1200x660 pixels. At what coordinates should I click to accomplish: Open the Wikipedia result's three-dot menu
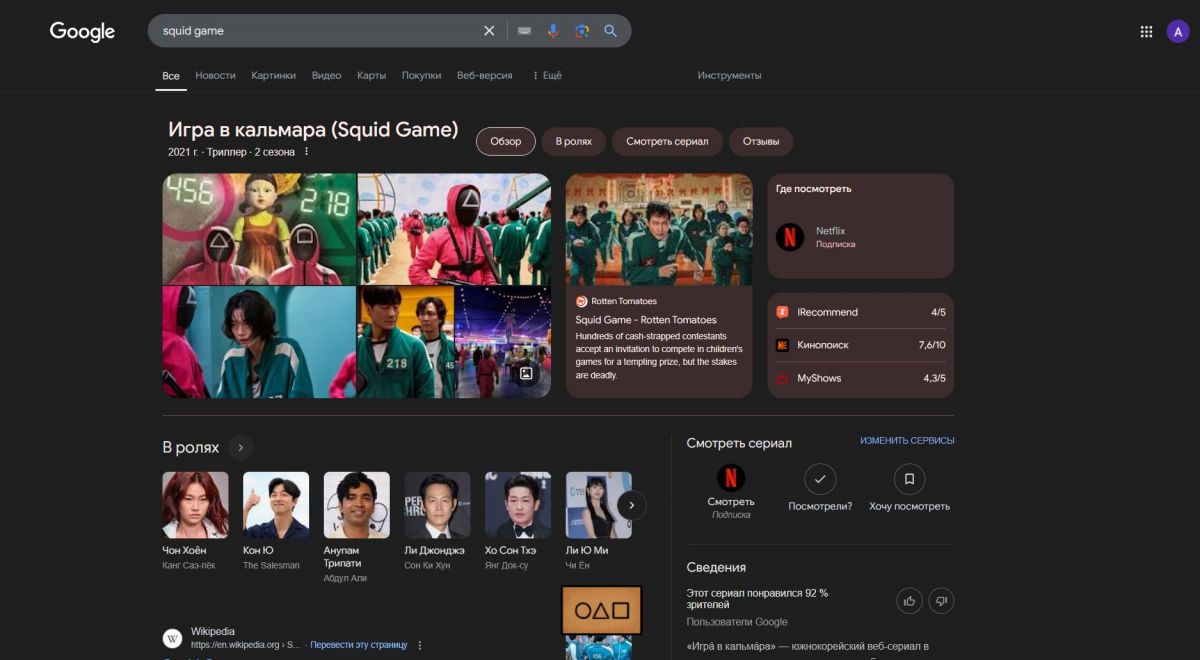tap(420, 645)
